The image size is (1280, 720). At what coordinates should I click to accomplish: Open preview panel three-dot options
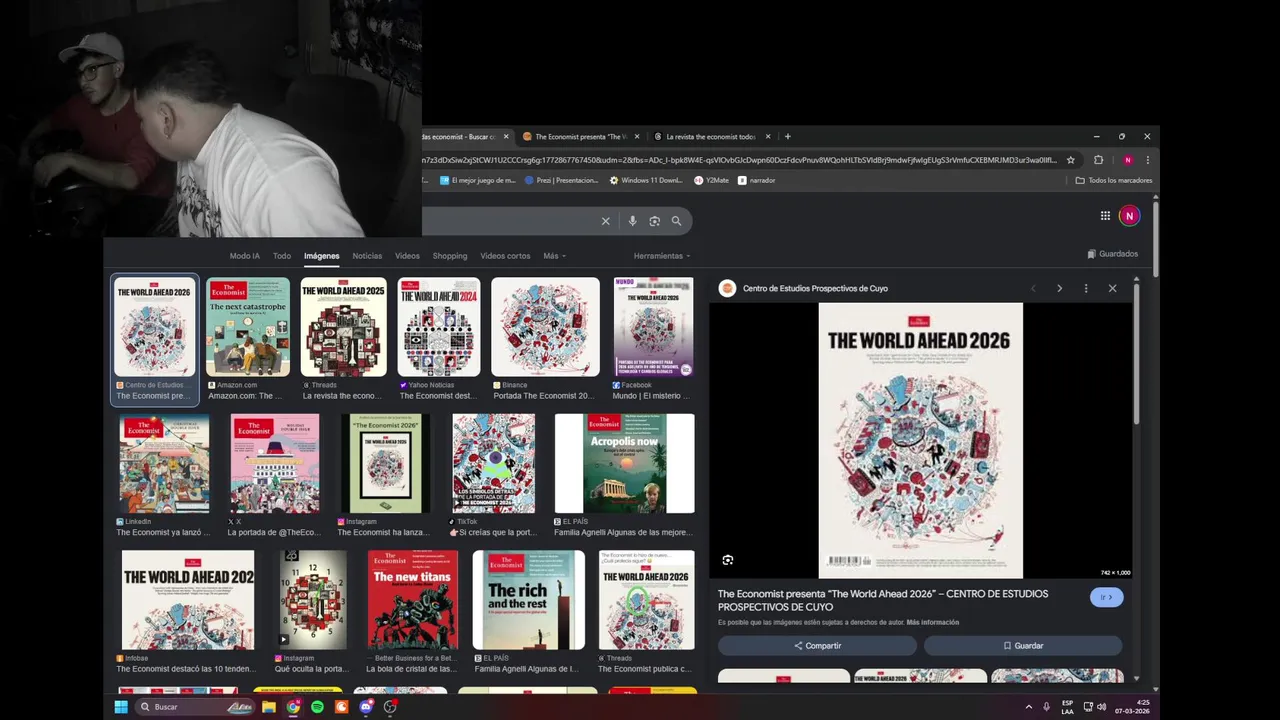pyautogui.click(x=1086, y=288)
